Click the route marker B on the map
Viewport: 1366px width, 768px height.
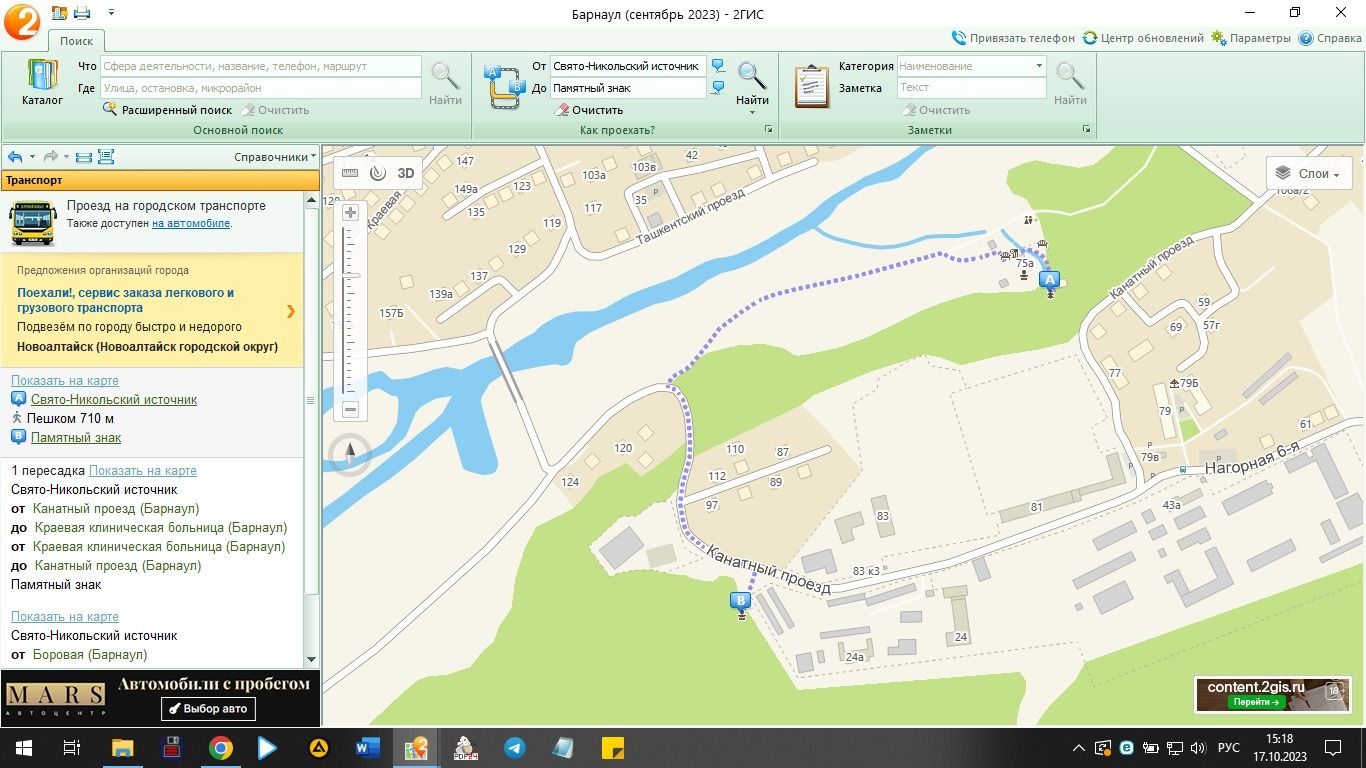point(741,601)
